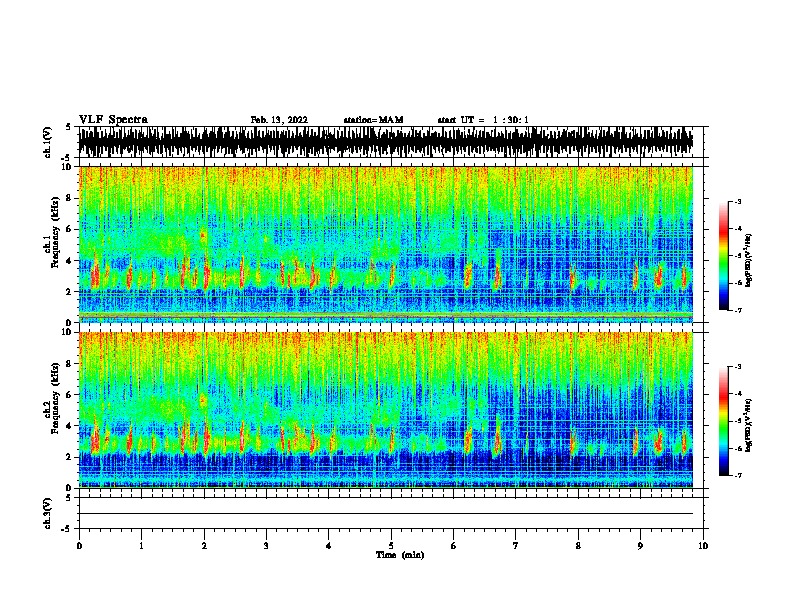The image size is (792, 612).
Task: Click the "ch.3(V)" axis label
Action: pos(47,513)
